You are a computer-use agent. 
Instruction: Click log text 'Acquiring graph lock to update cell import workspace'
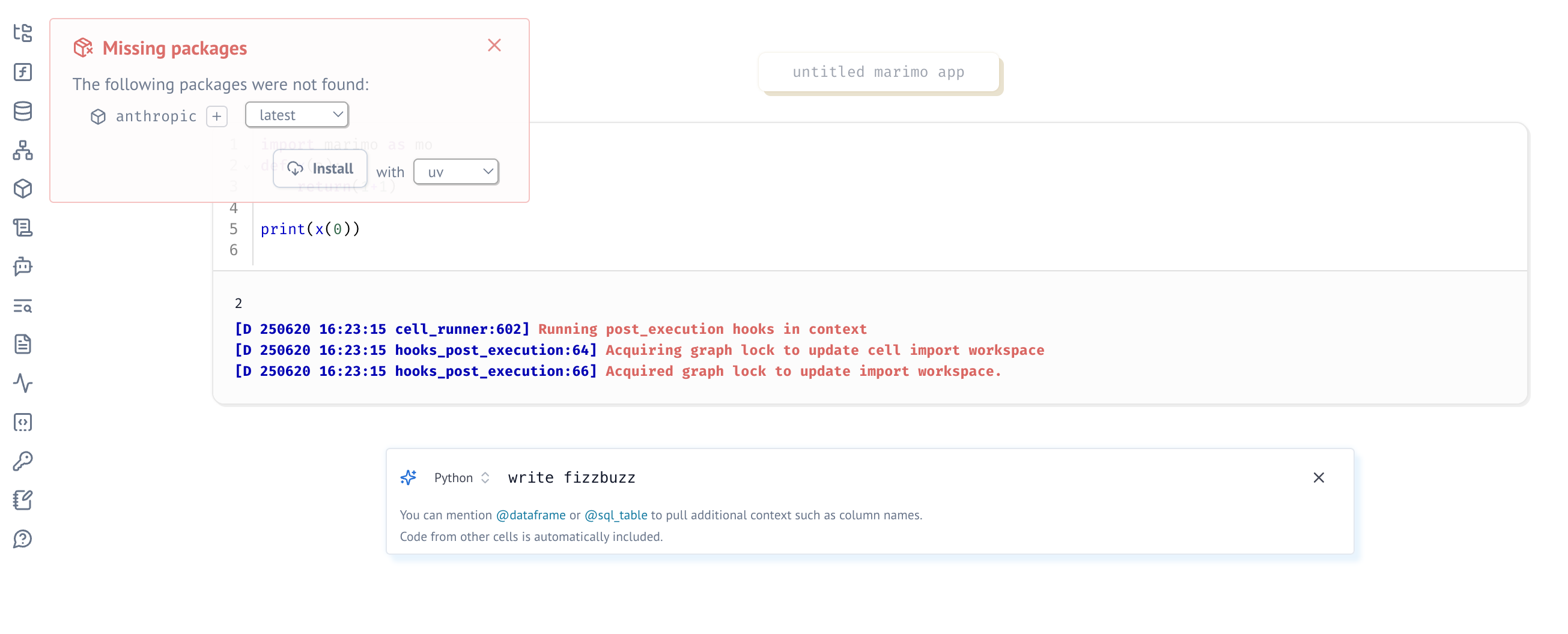[x=825, y=351]
